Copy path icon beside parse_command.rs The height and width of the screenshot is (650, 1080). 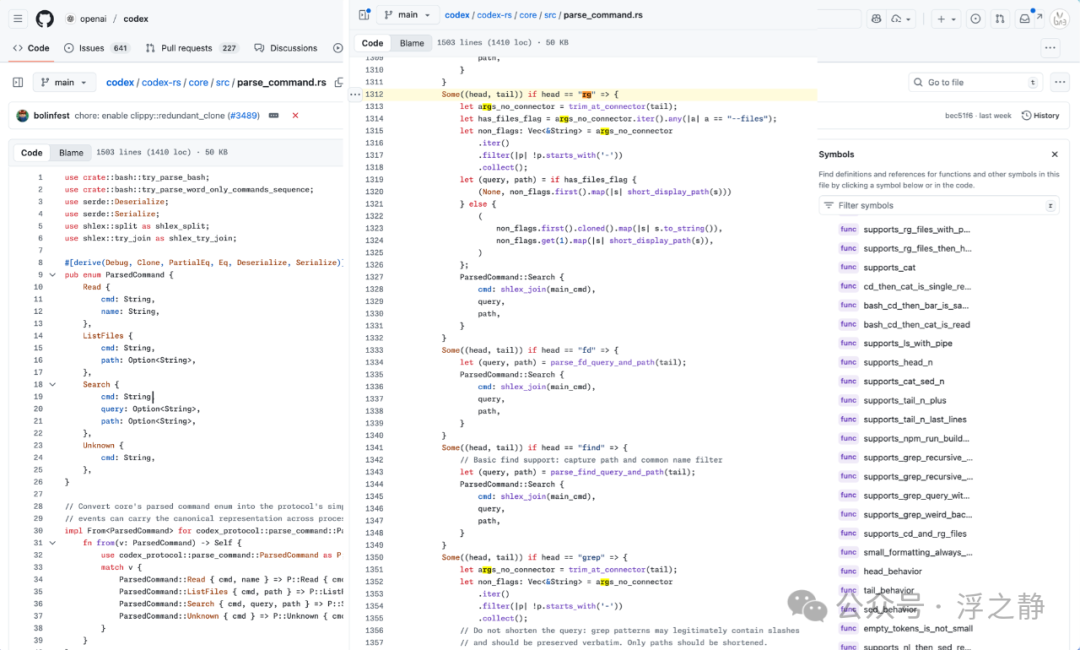coord(339,82)
